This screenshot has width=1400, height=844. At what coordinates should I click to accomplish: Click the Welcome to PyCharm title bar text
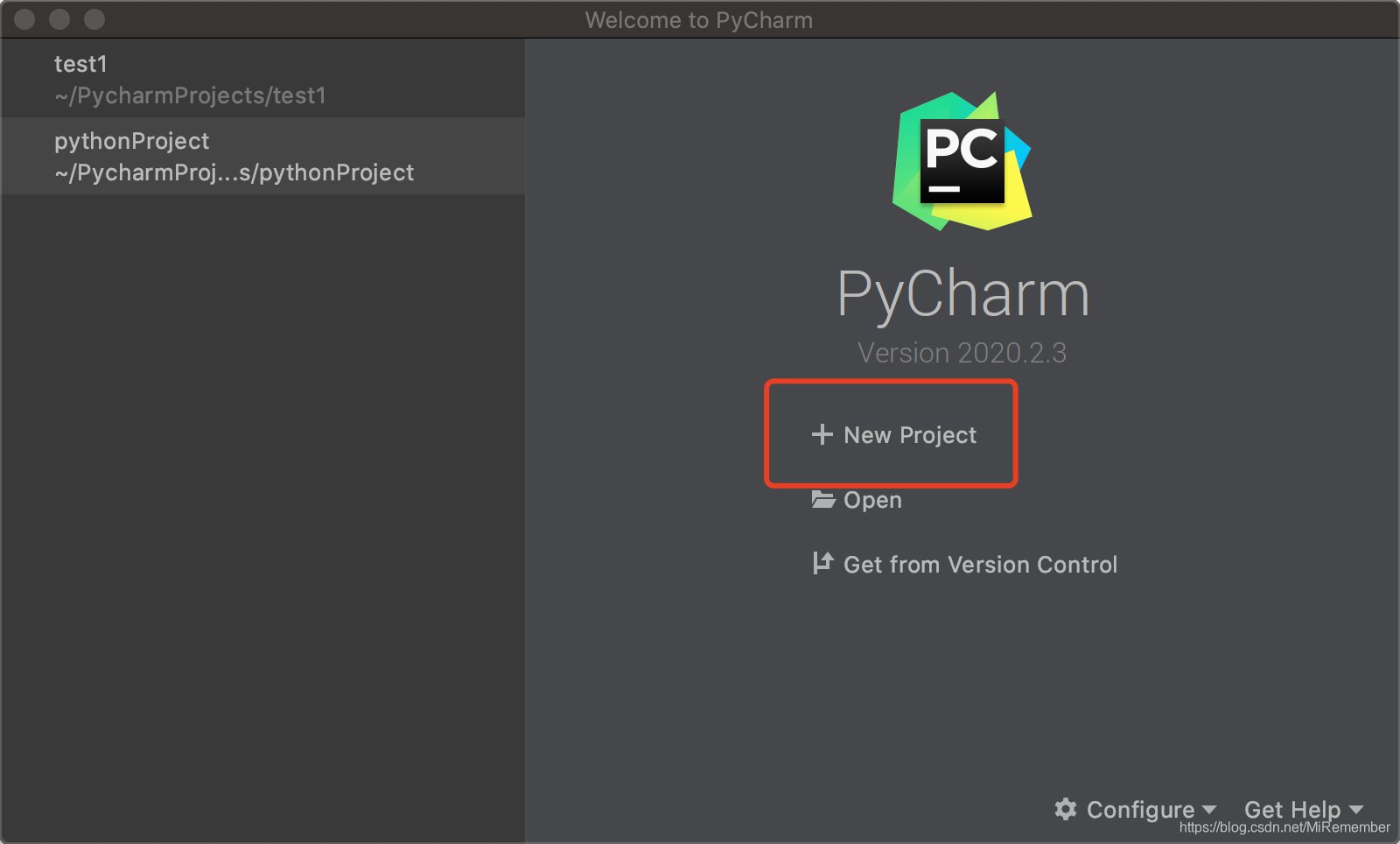699,20
